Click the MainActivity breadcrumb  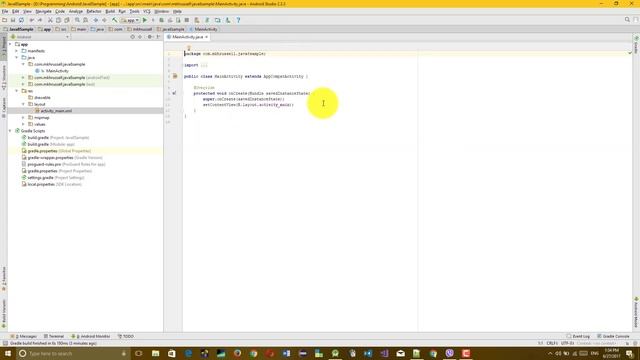(203, 29)
